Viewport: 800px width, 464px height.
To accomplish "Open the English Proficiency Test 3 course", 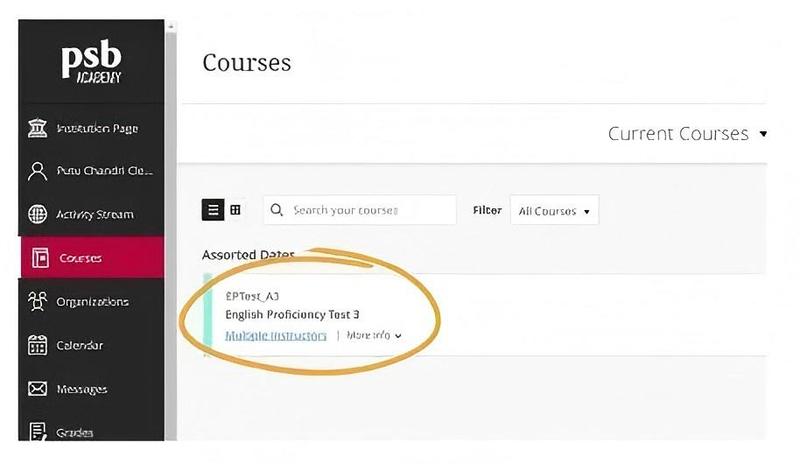I will [x=292, y=314].
